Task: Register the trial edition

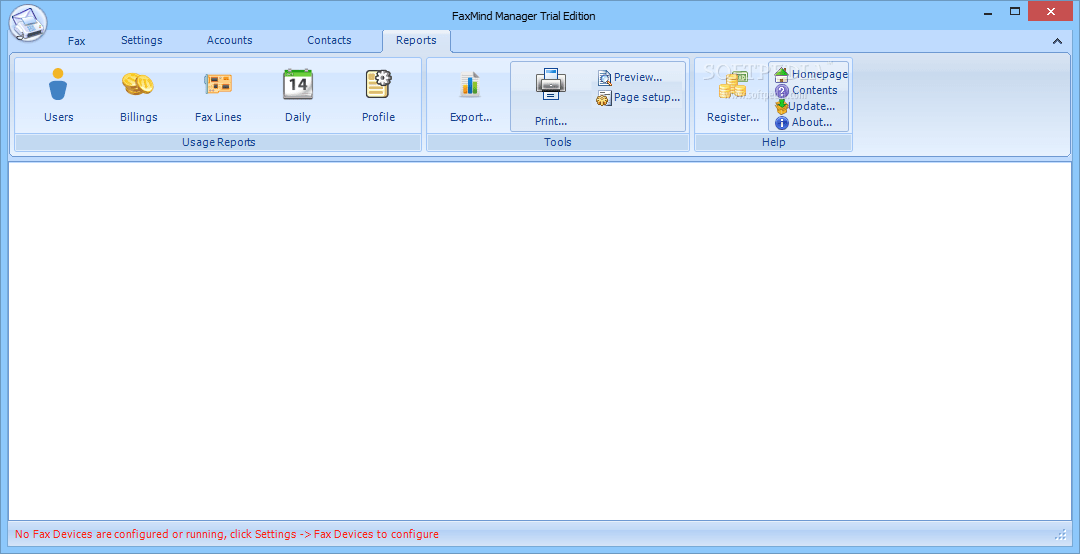Action: click(x=733, y=96)
